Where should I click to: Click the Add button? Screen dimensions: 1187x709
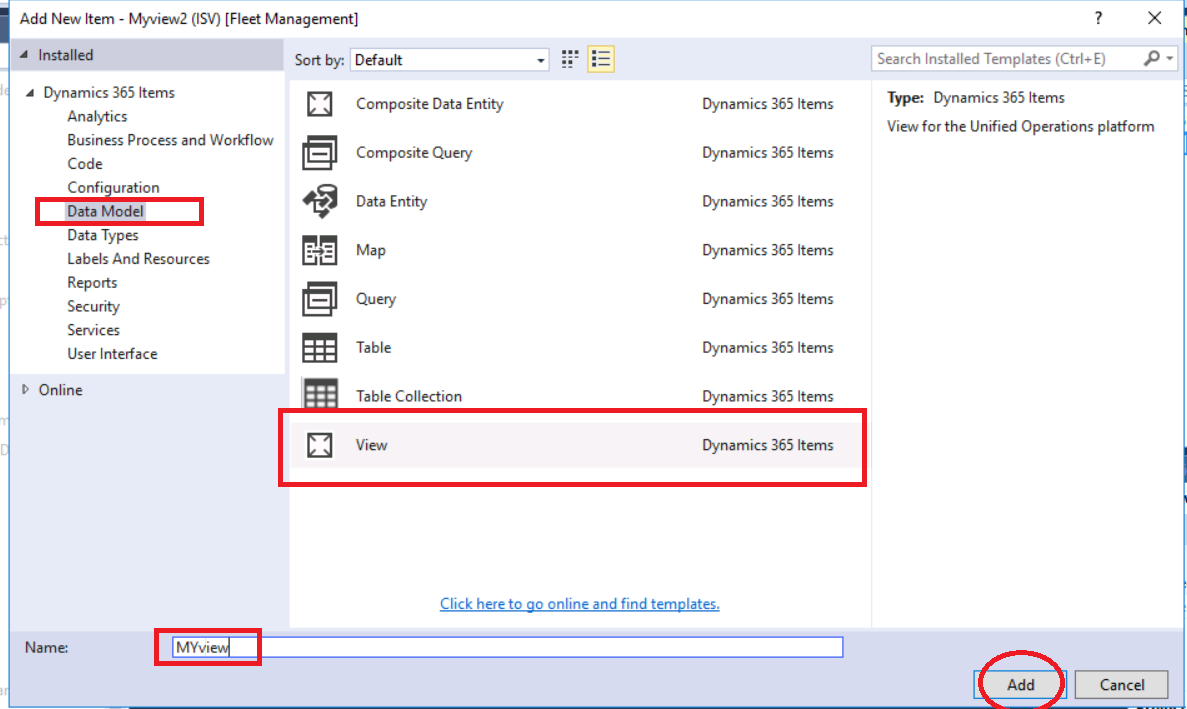coord(1020,685)
